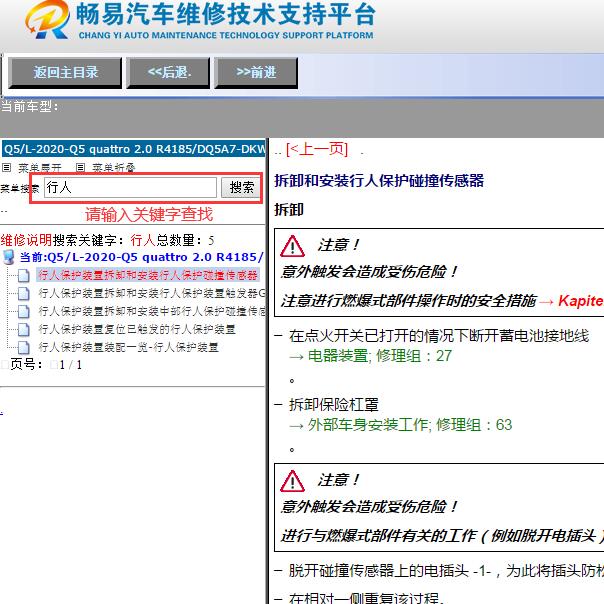604x604 pixels.
Task: Click the 搜索 search button
Action: coord(242,188)
